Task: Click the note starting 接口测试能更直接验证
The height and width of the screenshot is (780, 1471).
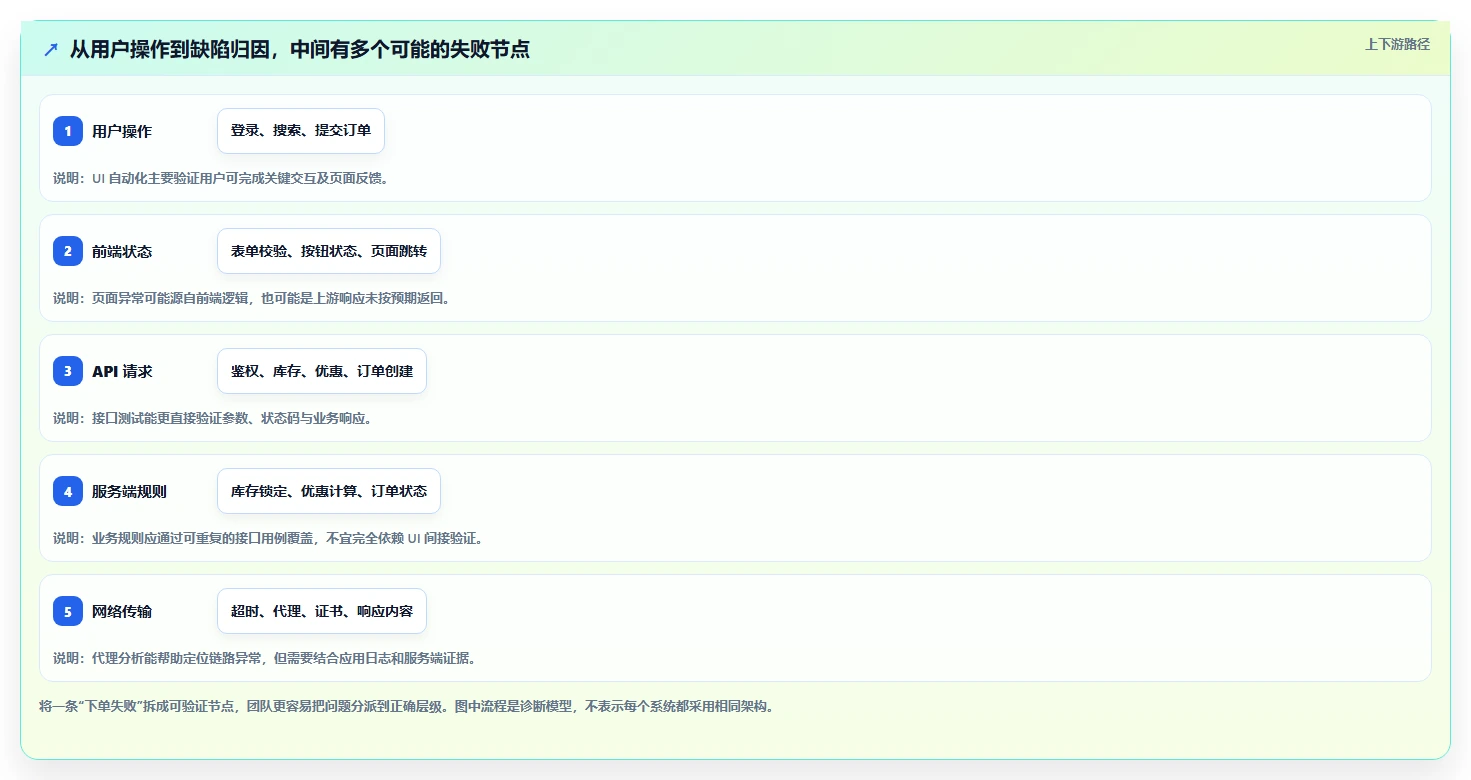Action: point(213,418)
